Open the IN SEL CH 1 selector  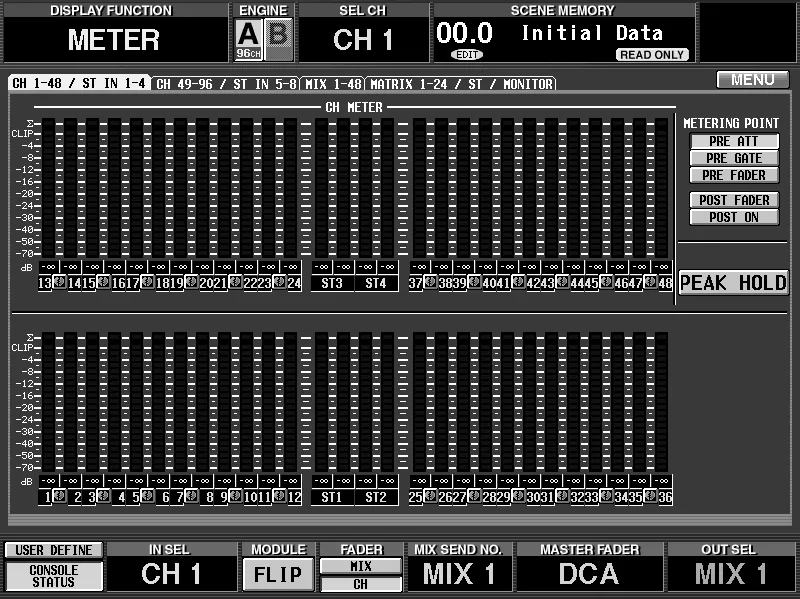(x=171, y=573)
